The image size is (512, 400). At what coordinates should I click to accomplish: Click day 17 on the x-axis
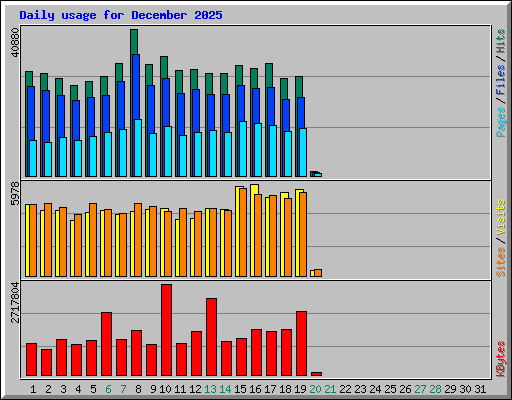coord(270,389)
